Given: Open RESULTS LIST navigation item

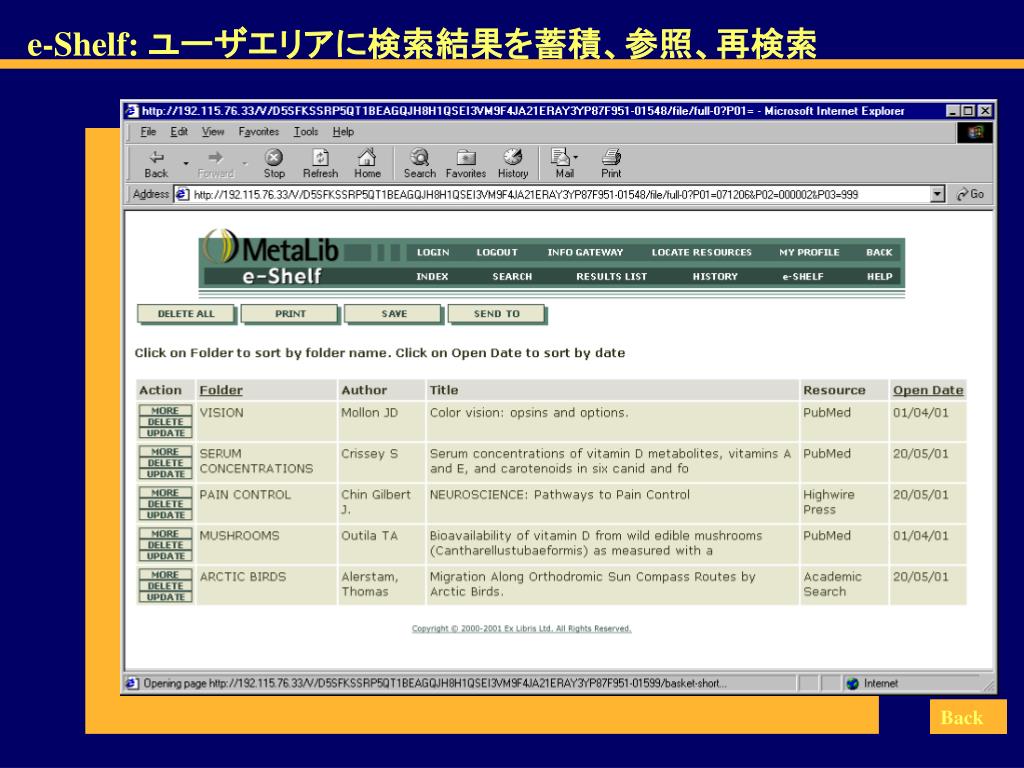Looking at the screenshot, I should [x=611, y=276].
